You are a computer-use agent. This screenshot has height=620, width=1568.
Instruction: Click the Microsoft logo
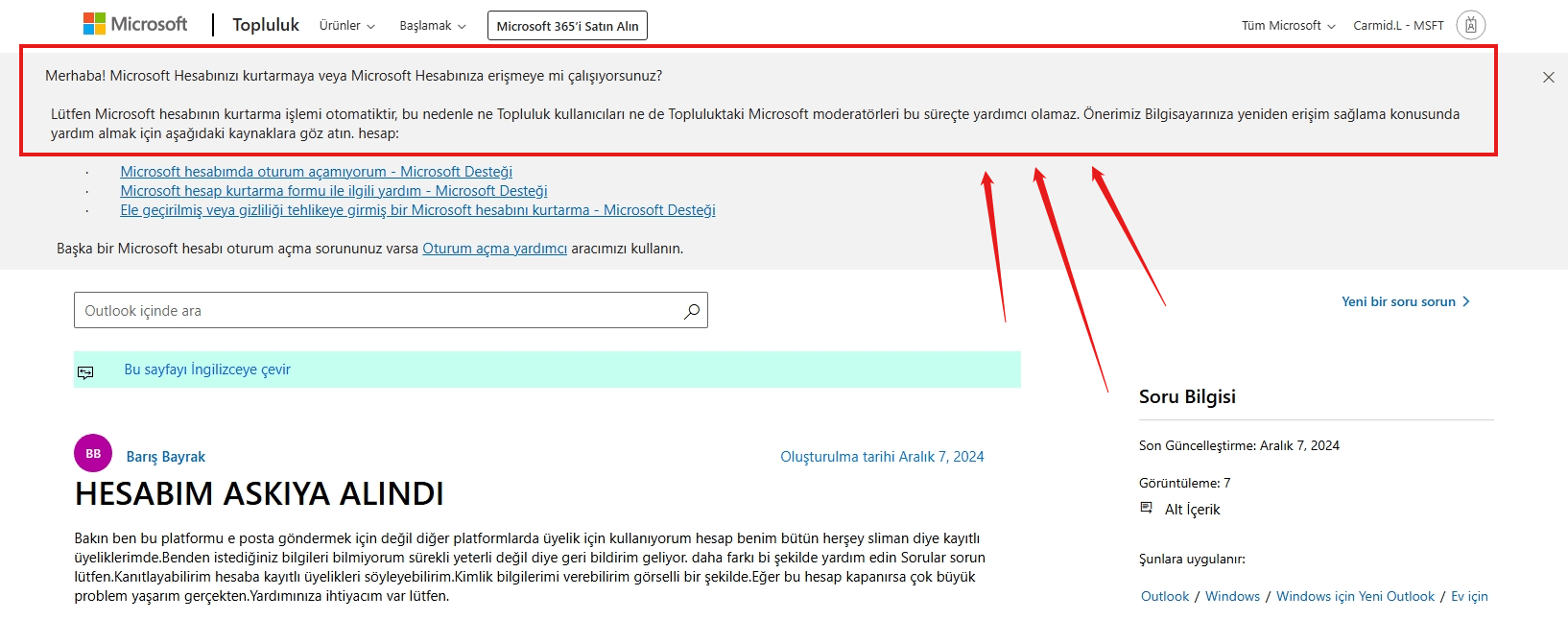pyautogui.click(x=135, y=24)
